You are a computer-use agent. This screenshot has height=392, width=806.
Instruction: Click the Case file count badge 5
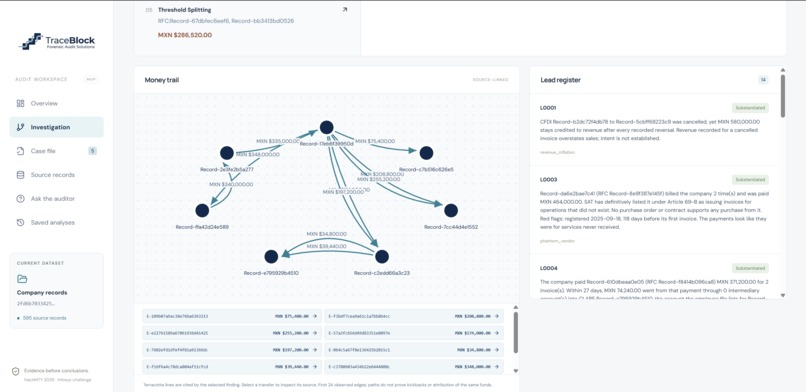point(92,151)
